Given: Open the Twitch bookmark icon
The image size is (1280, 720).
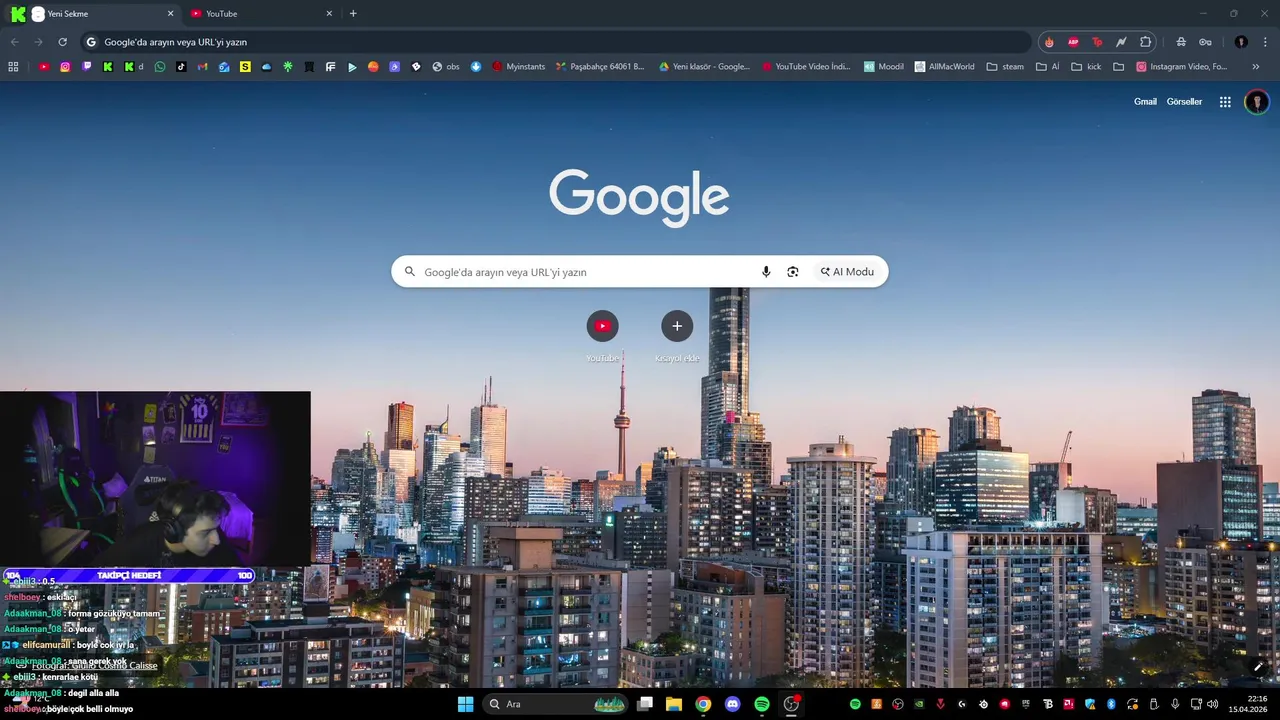Looking at the screenshot, I should pyautogui.click(x=86, y=67).
